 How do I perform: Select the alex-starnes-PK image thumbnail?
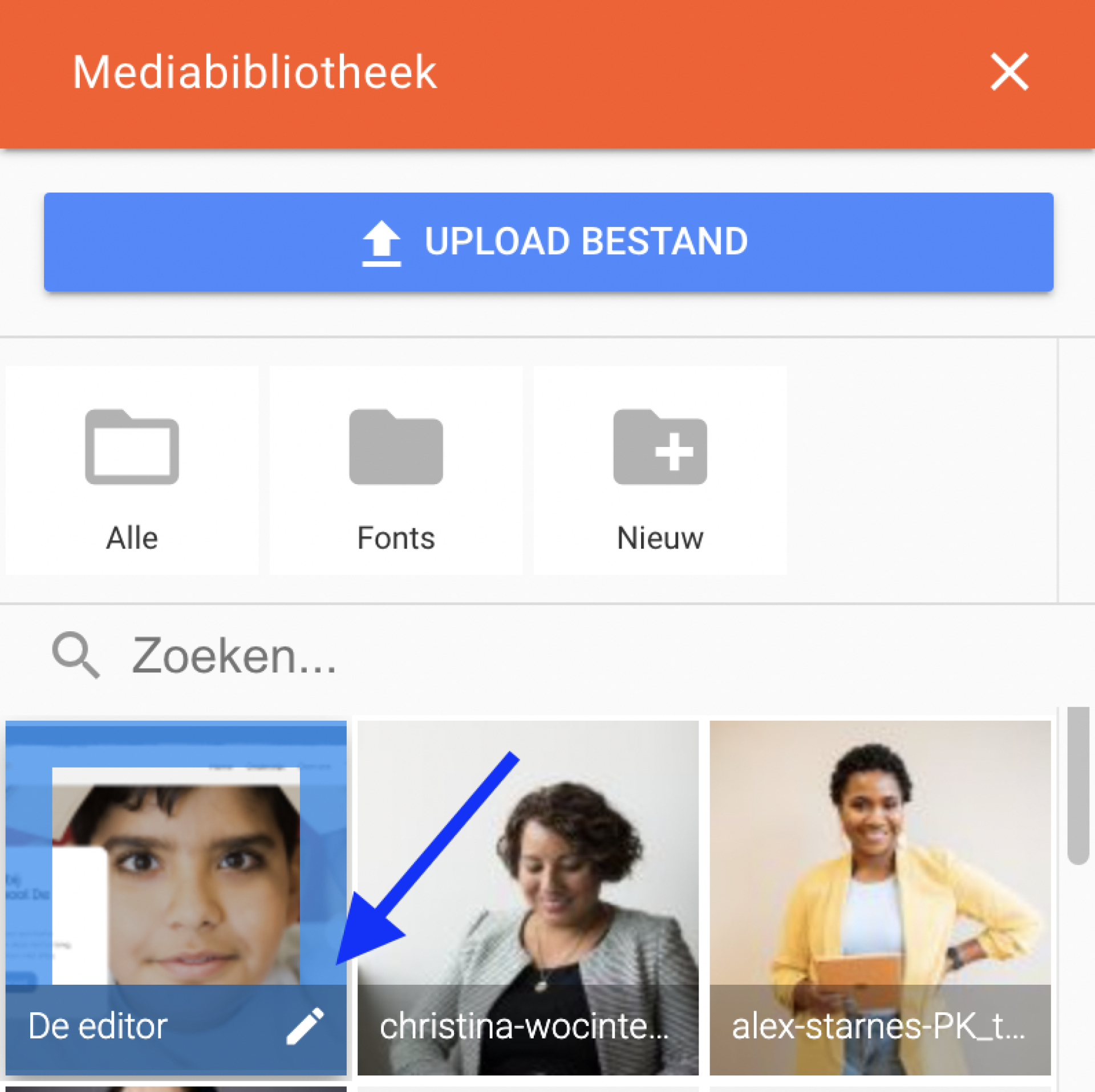pyautogui.click(x=879, y=898)
